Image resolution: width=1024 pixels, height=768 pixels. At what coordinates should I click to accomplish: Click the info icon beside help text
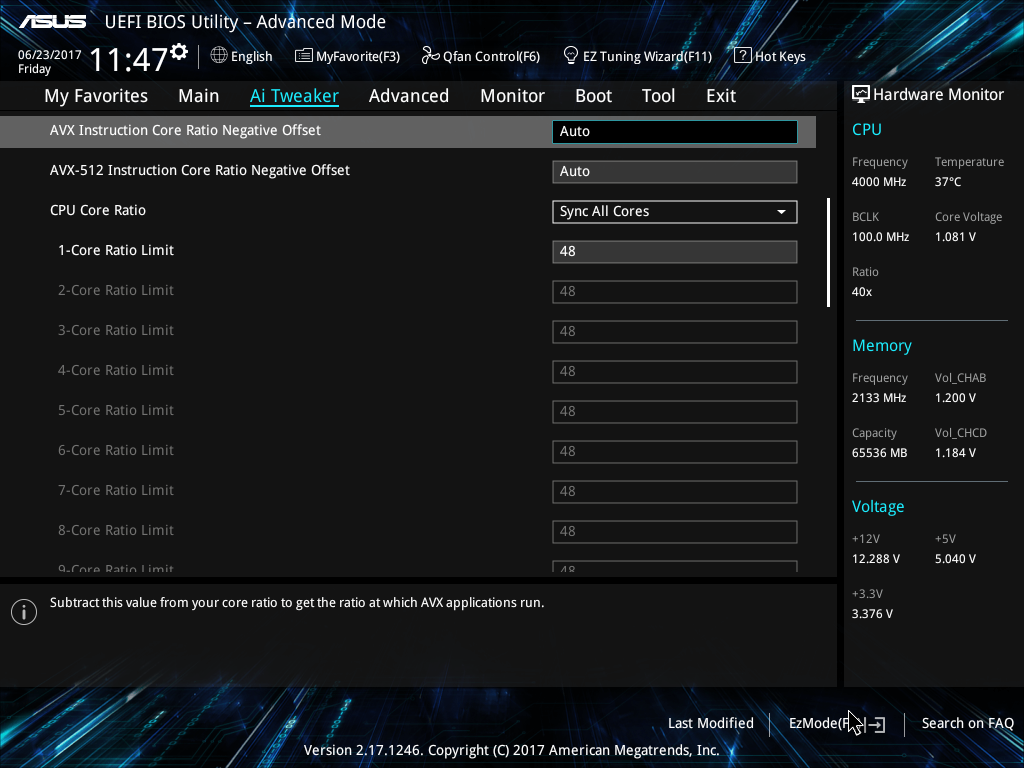(24, 612)
